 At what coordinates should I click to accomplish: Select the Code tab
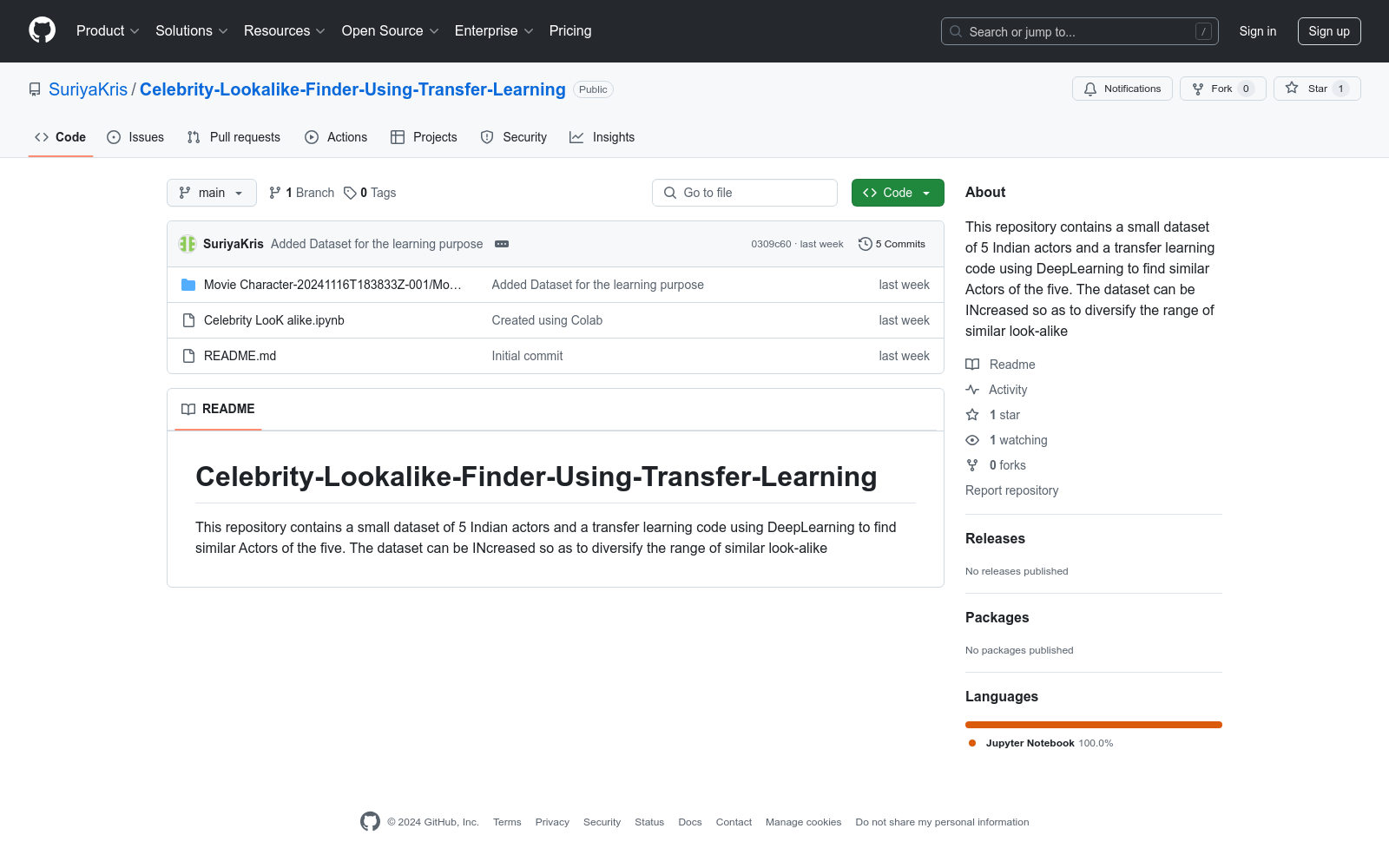coord(61,137)
